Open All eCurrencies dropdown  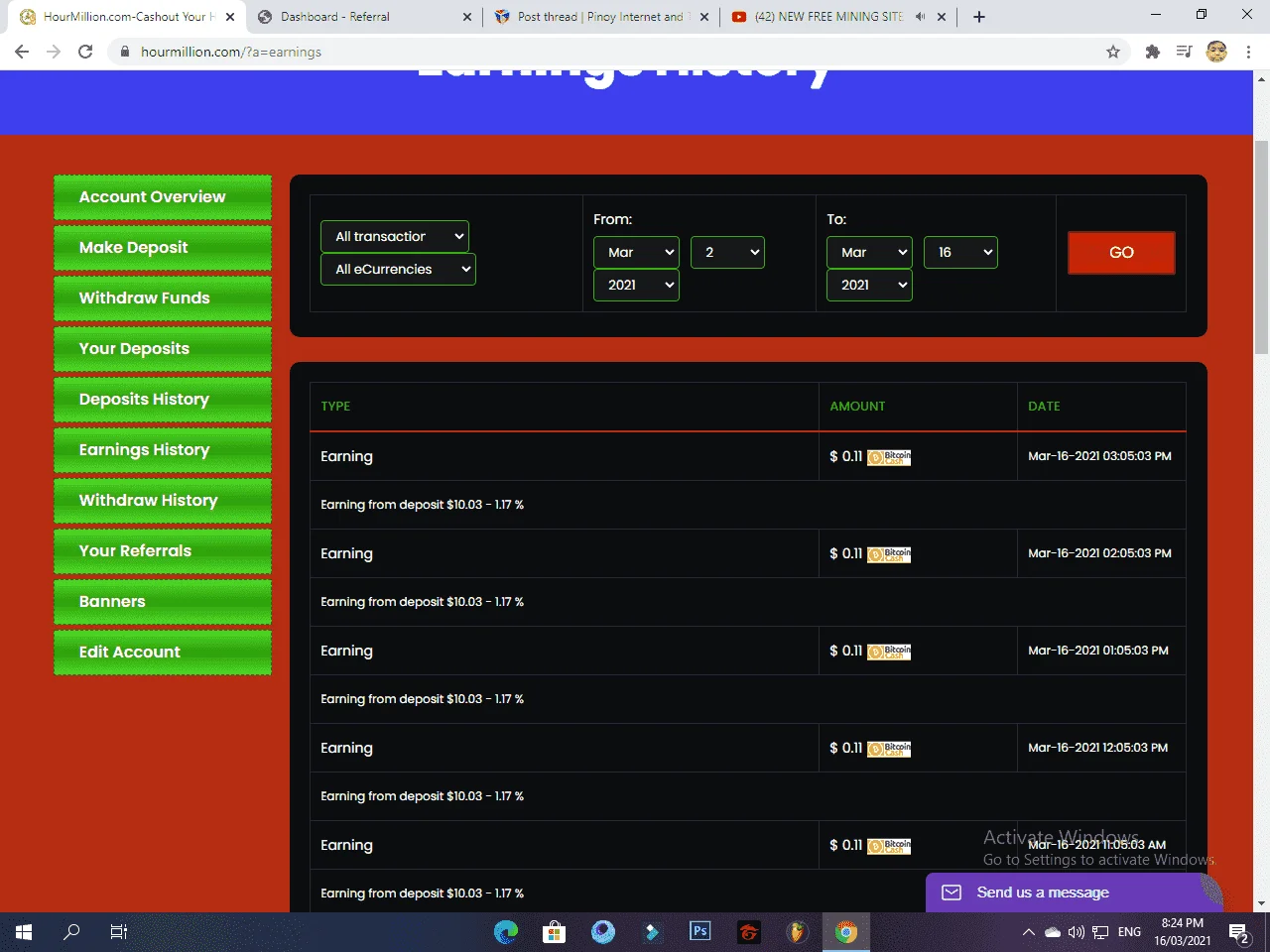(x=398, y=269)
